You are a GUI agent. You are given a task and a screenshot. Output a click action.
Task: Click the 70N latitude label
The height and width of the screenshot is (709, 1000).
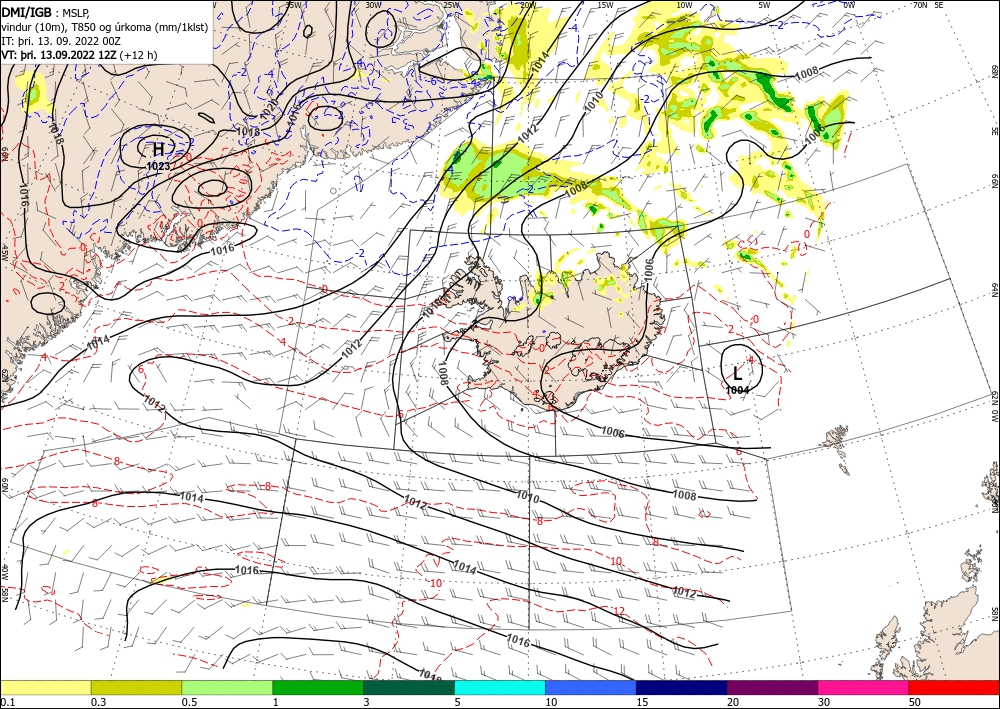[919, 5]
